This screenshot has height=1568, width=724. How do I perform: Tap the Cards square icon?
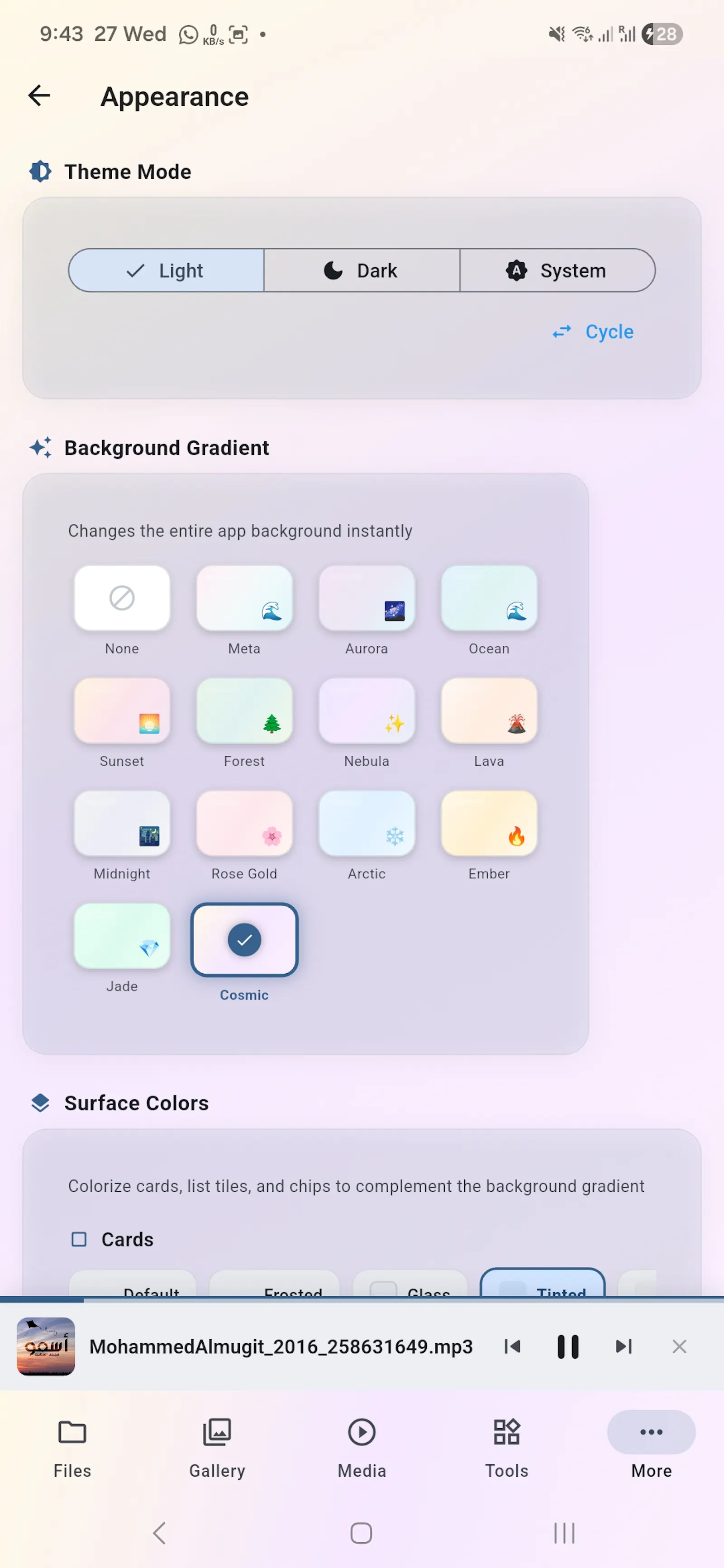(x=79, y=1239)
